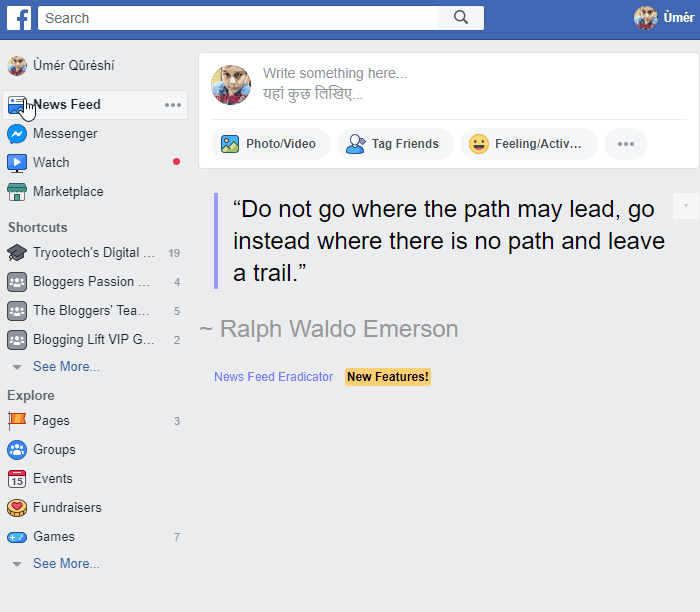Select Marketplace in left menu
The width and height of the screenshot is (700, 612).
pos(68,192)
